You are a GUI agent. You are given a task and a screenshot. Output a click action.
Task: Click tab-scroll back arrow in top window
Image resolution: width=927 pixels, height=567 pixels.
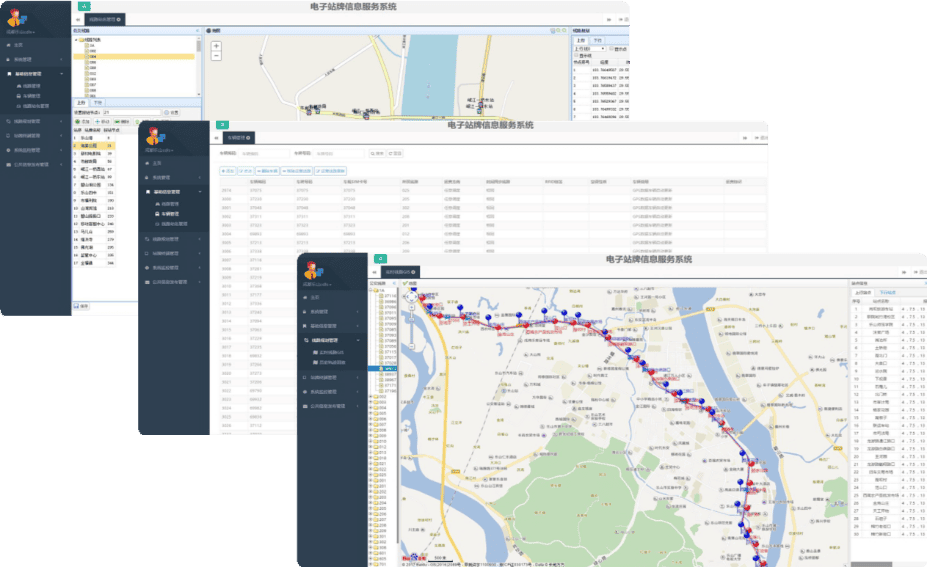point(77,20)
